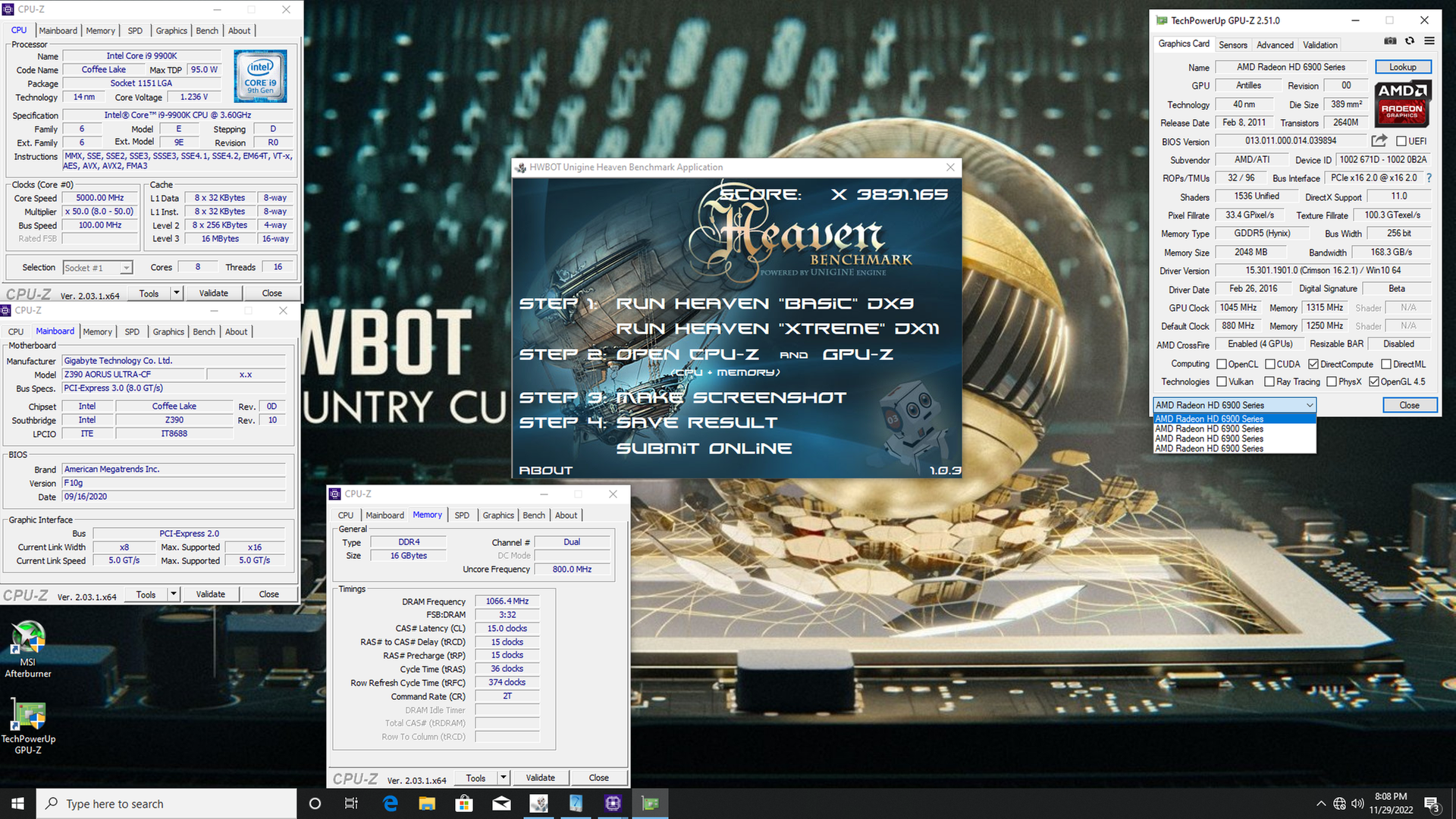The width and height of the screenshot is (1456, 819).
Task: Show hidden tray icons chevron
Action: pos(1321,804)
